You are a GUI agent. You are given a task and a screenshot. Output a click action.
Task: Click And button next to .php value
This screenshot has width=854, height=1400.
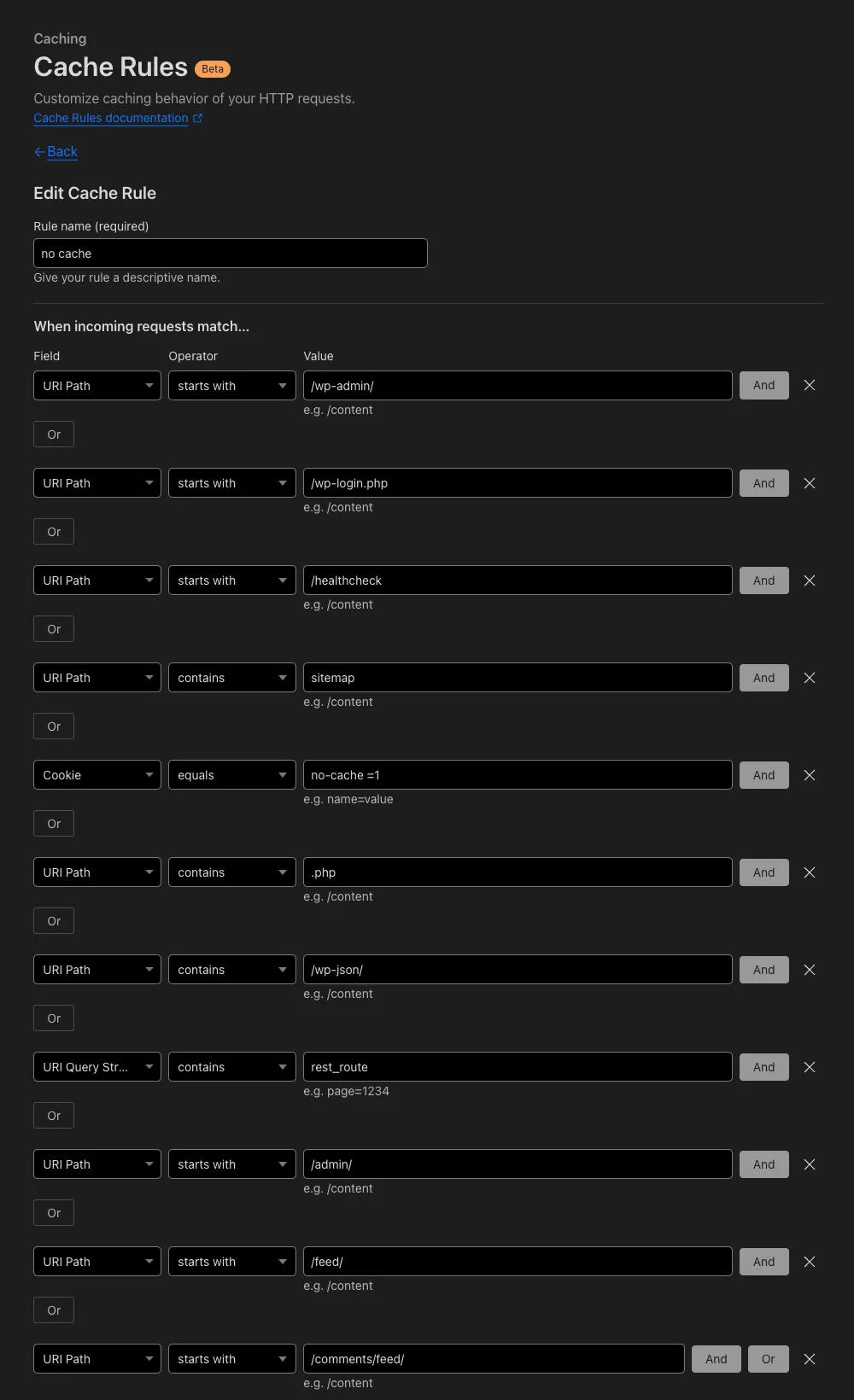(x=763, y=872)
